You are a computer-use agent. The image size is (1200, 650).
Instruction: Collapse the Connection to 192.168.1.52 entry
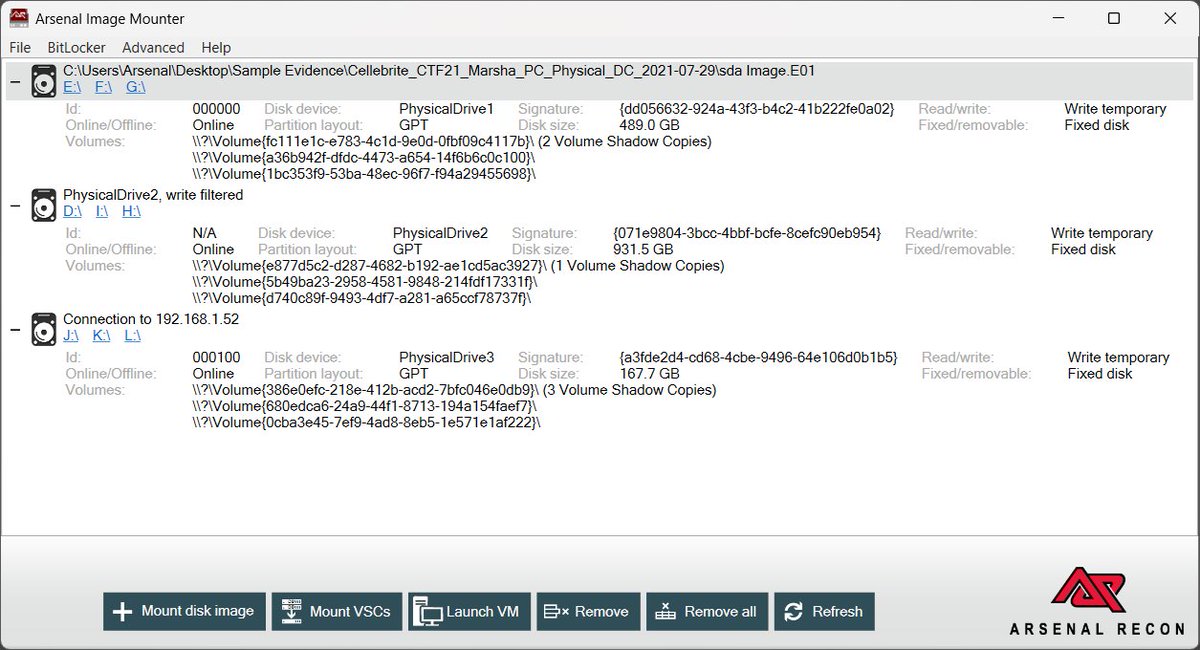15,330
